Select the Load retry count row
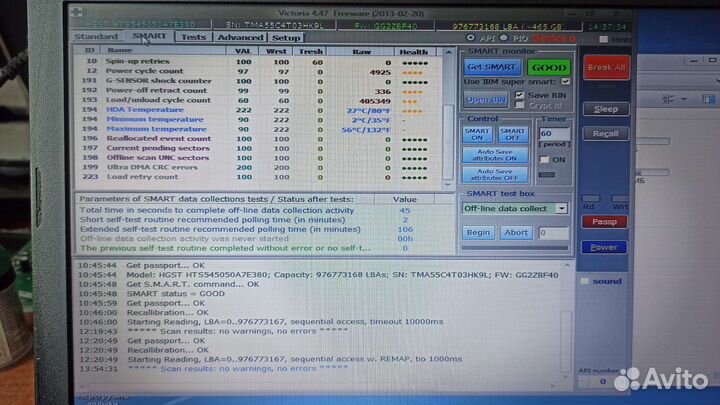The width and height of the screenshot is (720, 405). tap(257, 177)
